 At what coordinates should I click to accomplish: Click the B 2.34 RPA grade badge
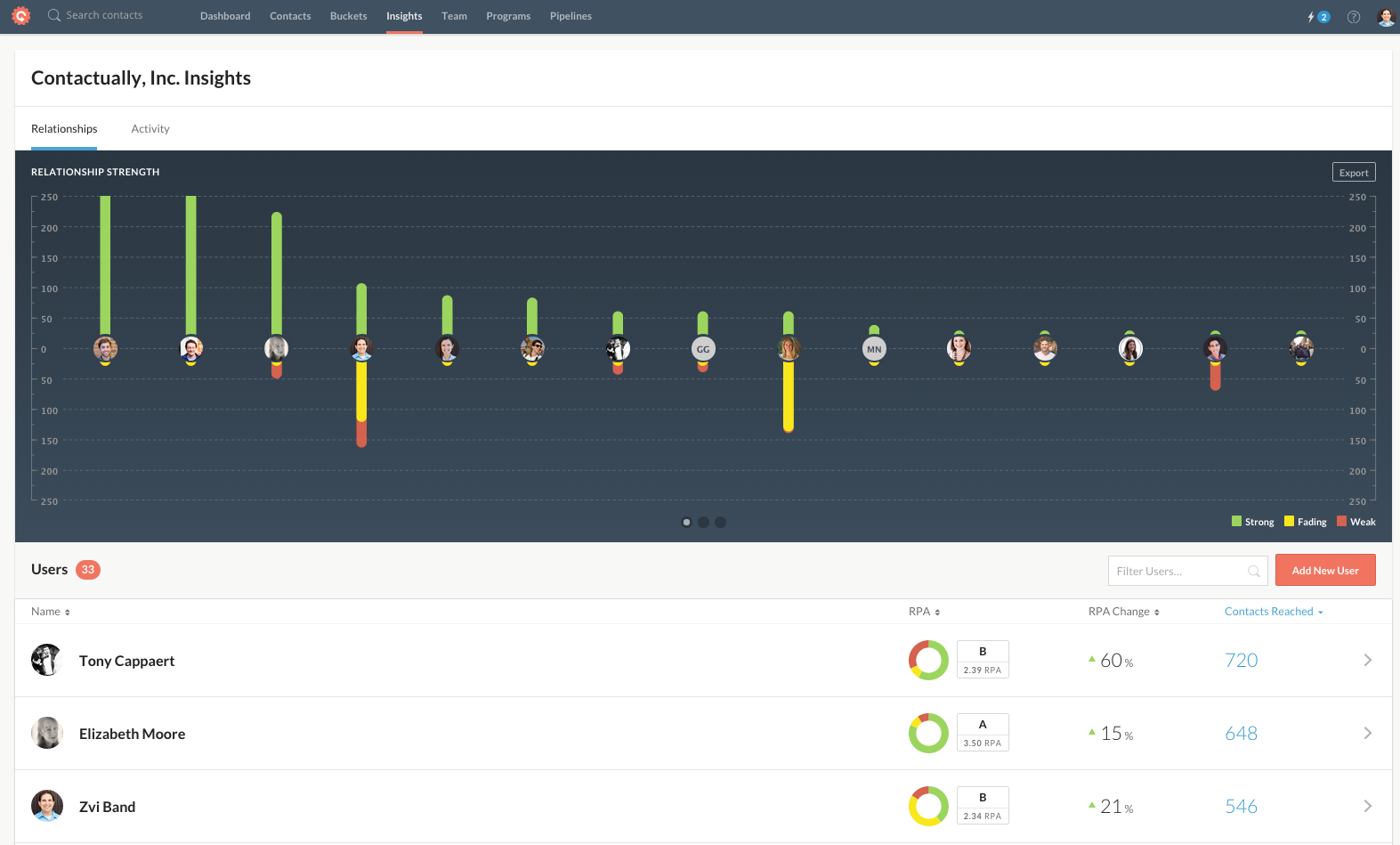coord(983,806)
